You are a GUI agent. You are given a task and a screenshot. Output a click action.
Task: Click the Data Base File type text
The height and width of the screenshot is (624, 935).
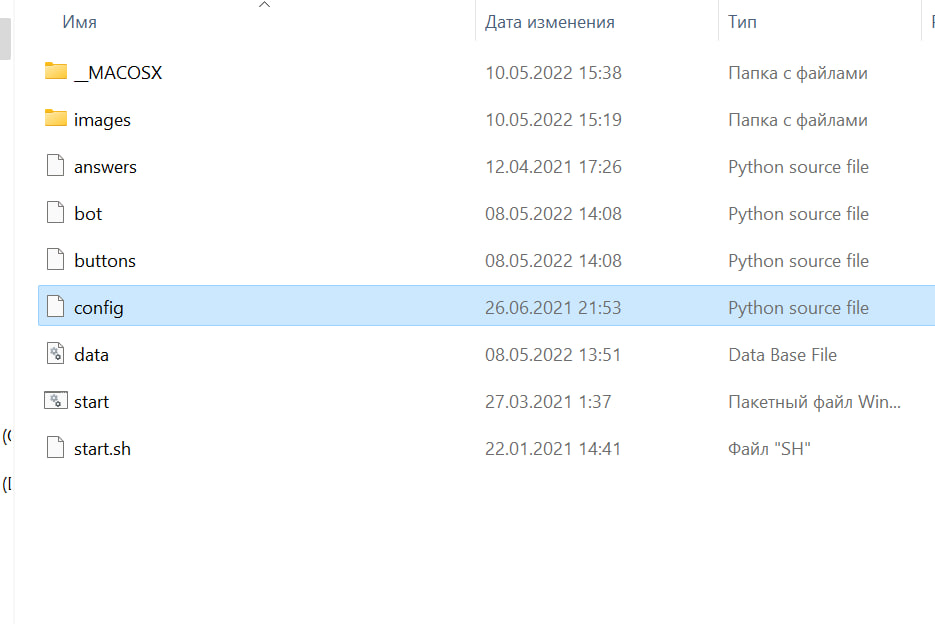coord(782,355)
